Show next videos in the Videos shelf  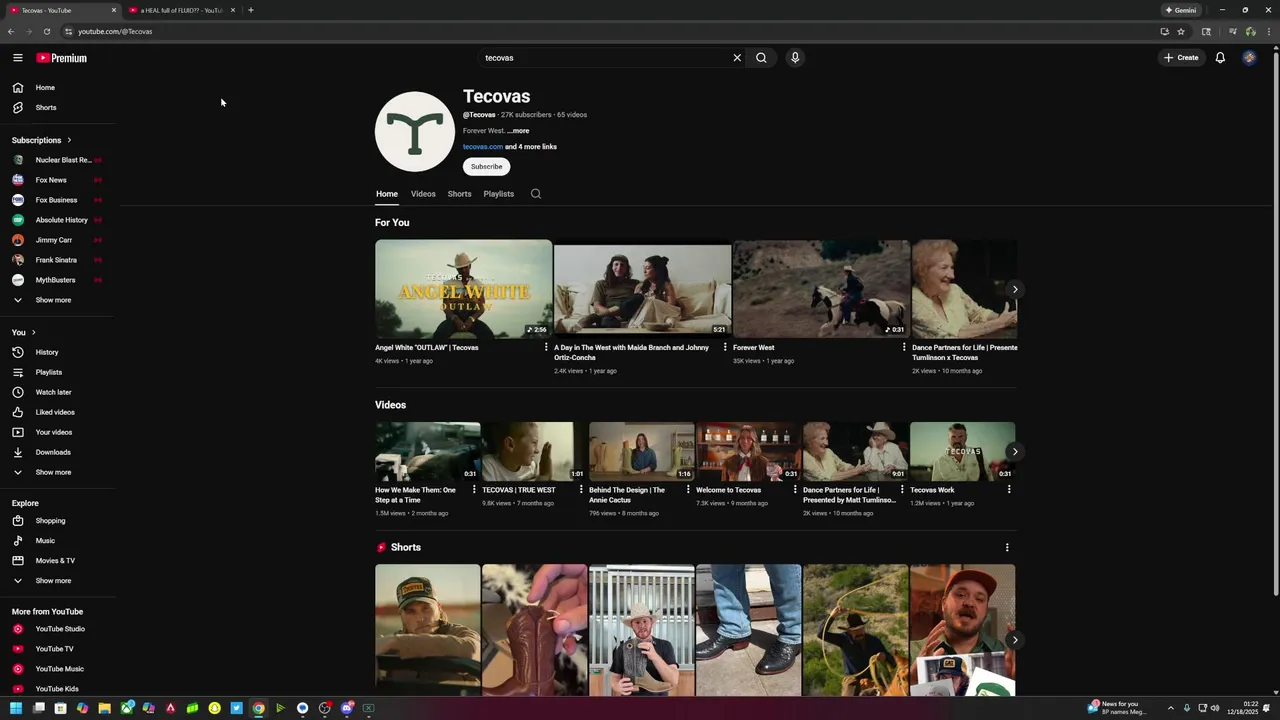coord(1014,452)
